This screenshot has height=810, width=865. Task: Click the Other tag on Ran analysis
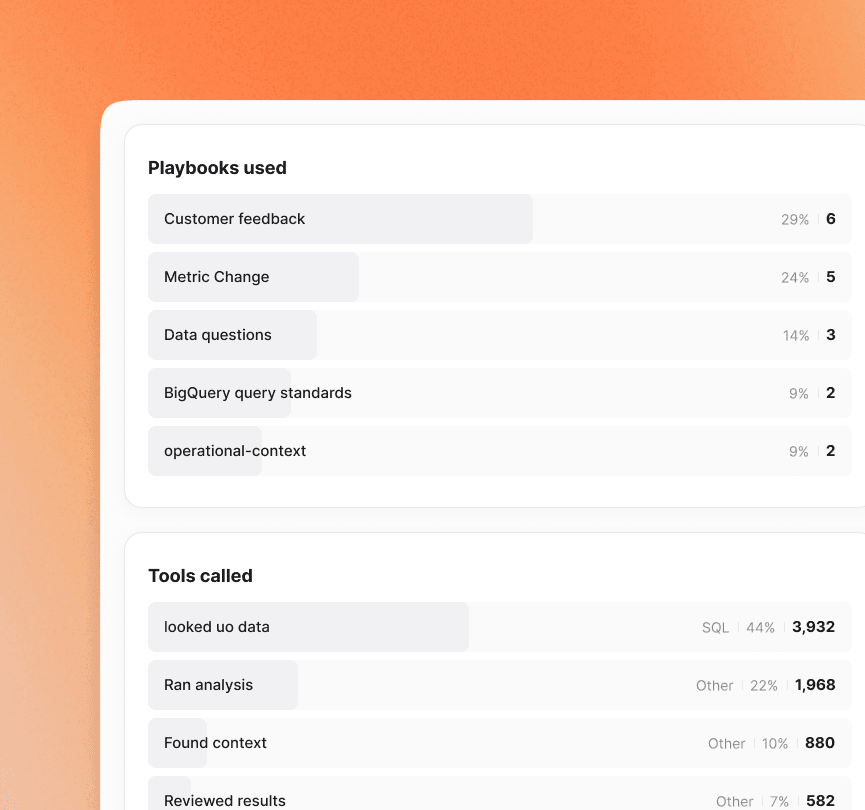[x=714, y=685]
